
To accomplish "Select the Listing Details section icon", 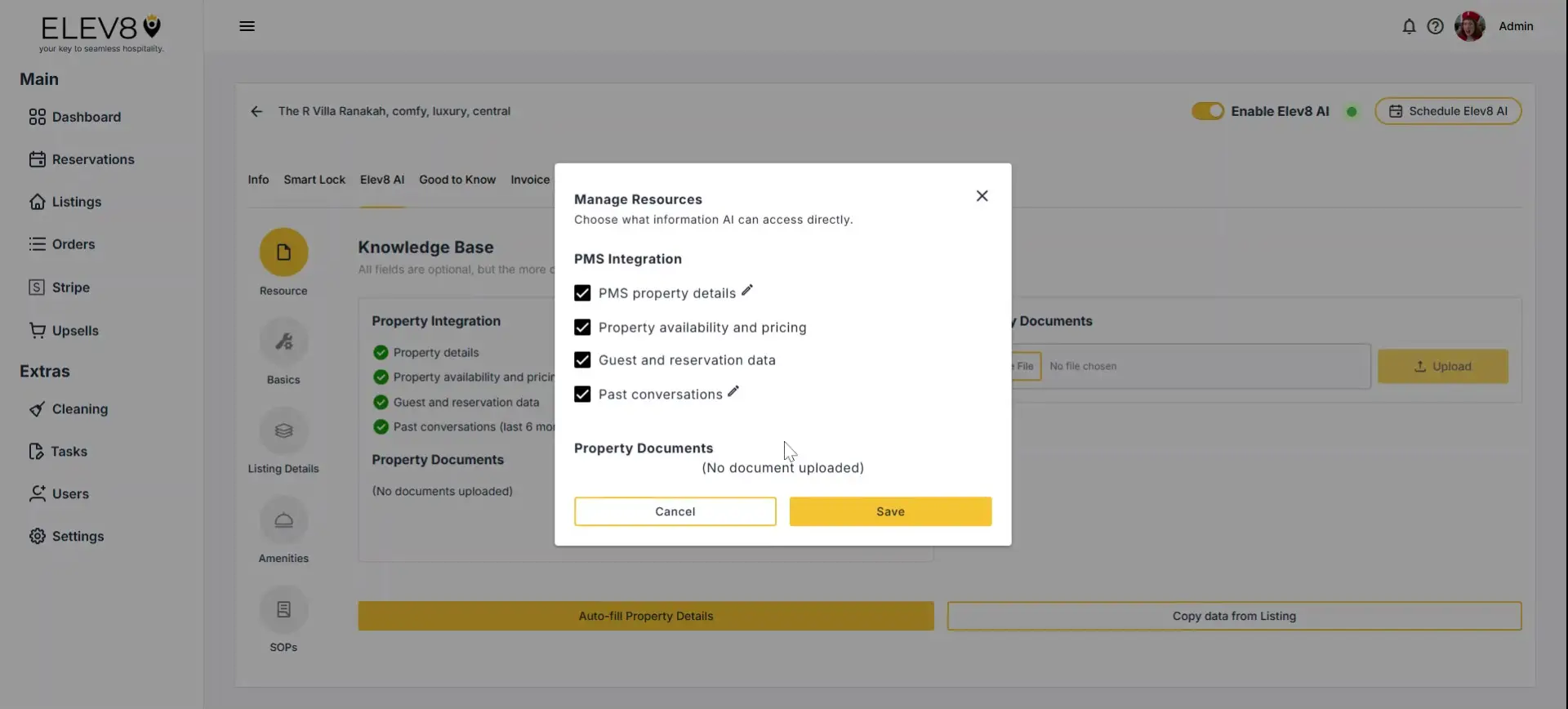I will pos(283,430).
